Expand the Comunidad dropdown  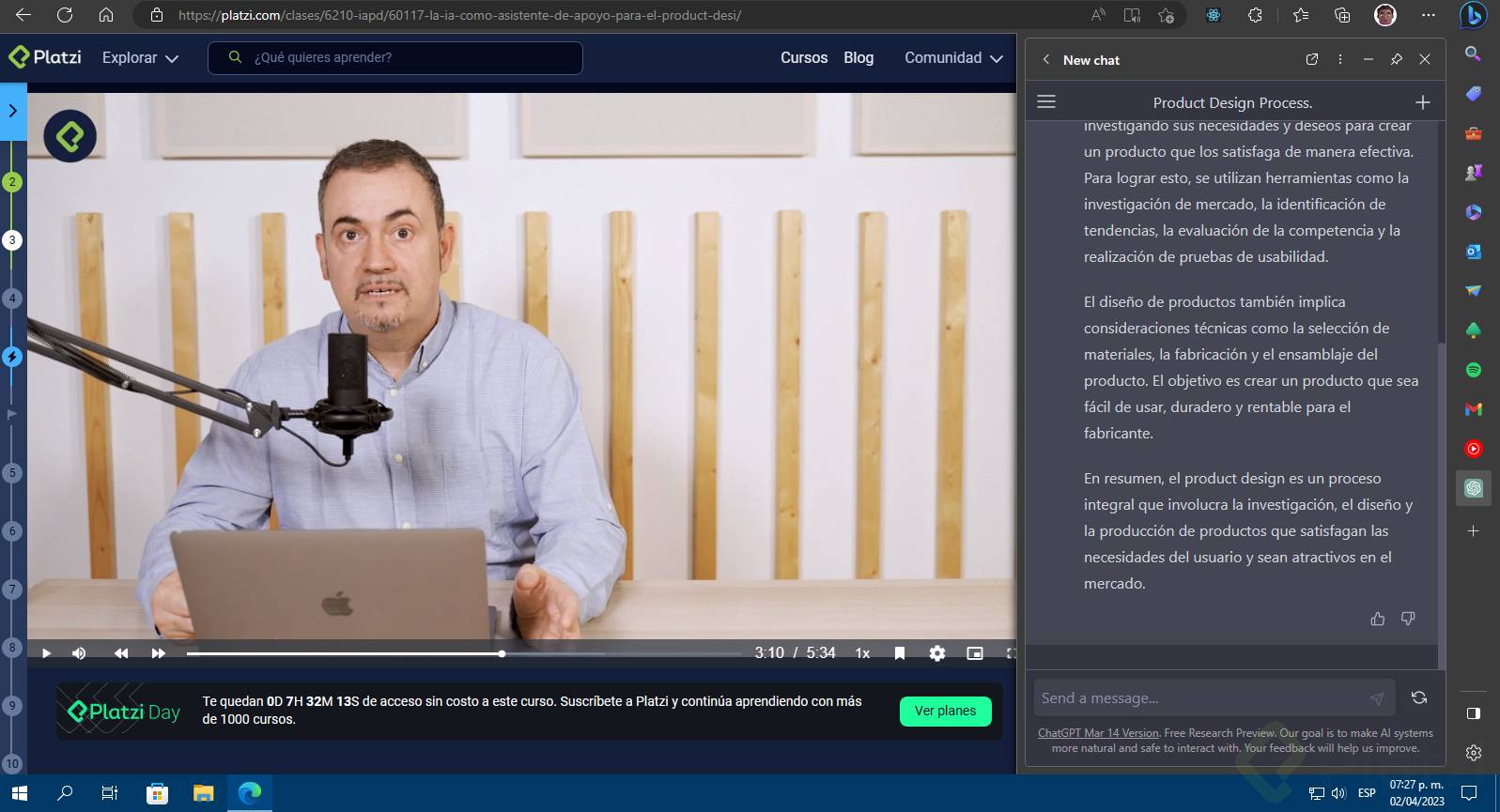coord(953,57)
